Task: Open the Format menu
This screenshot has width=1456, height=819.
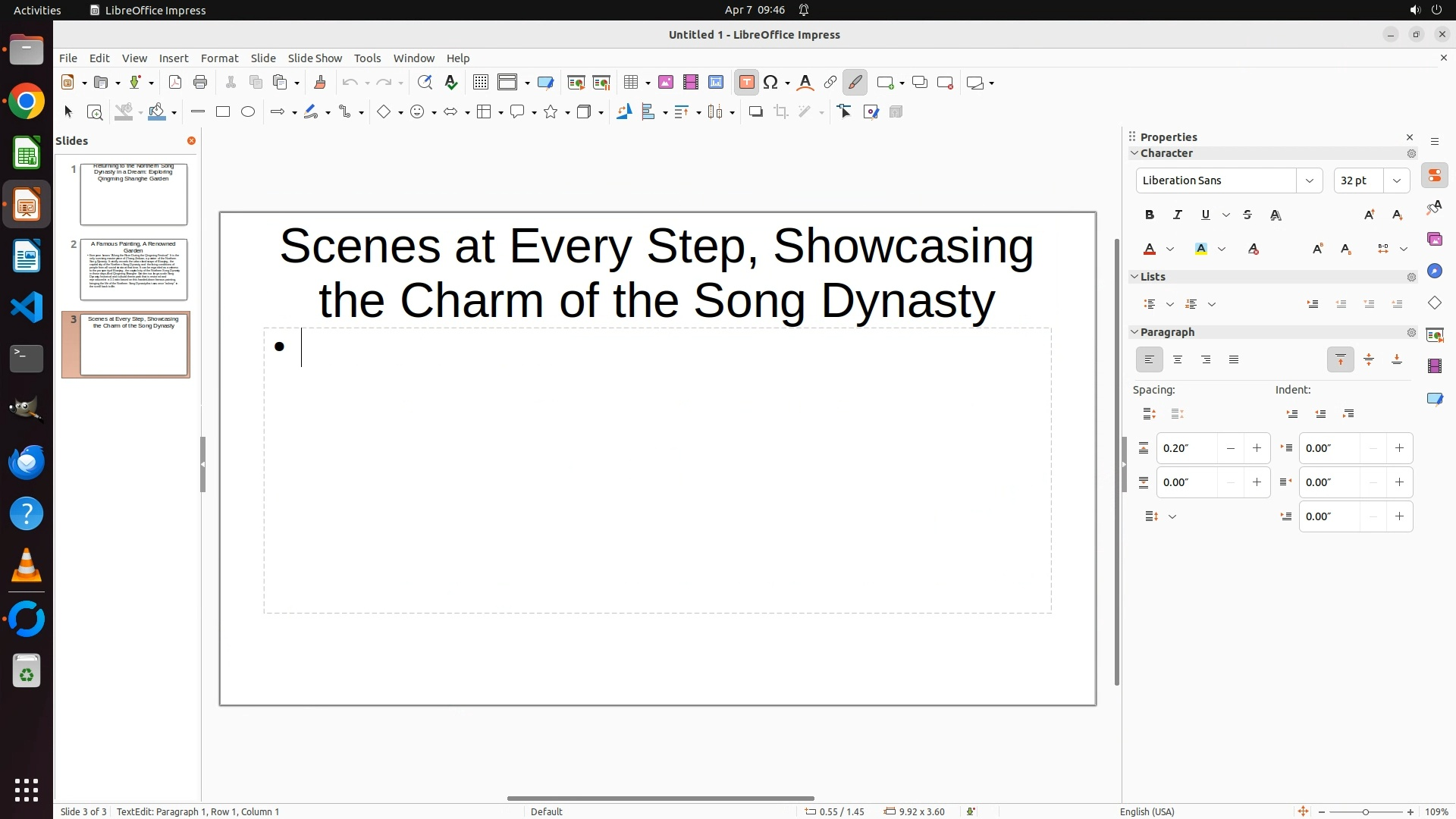Action: [x=219, y=58]
